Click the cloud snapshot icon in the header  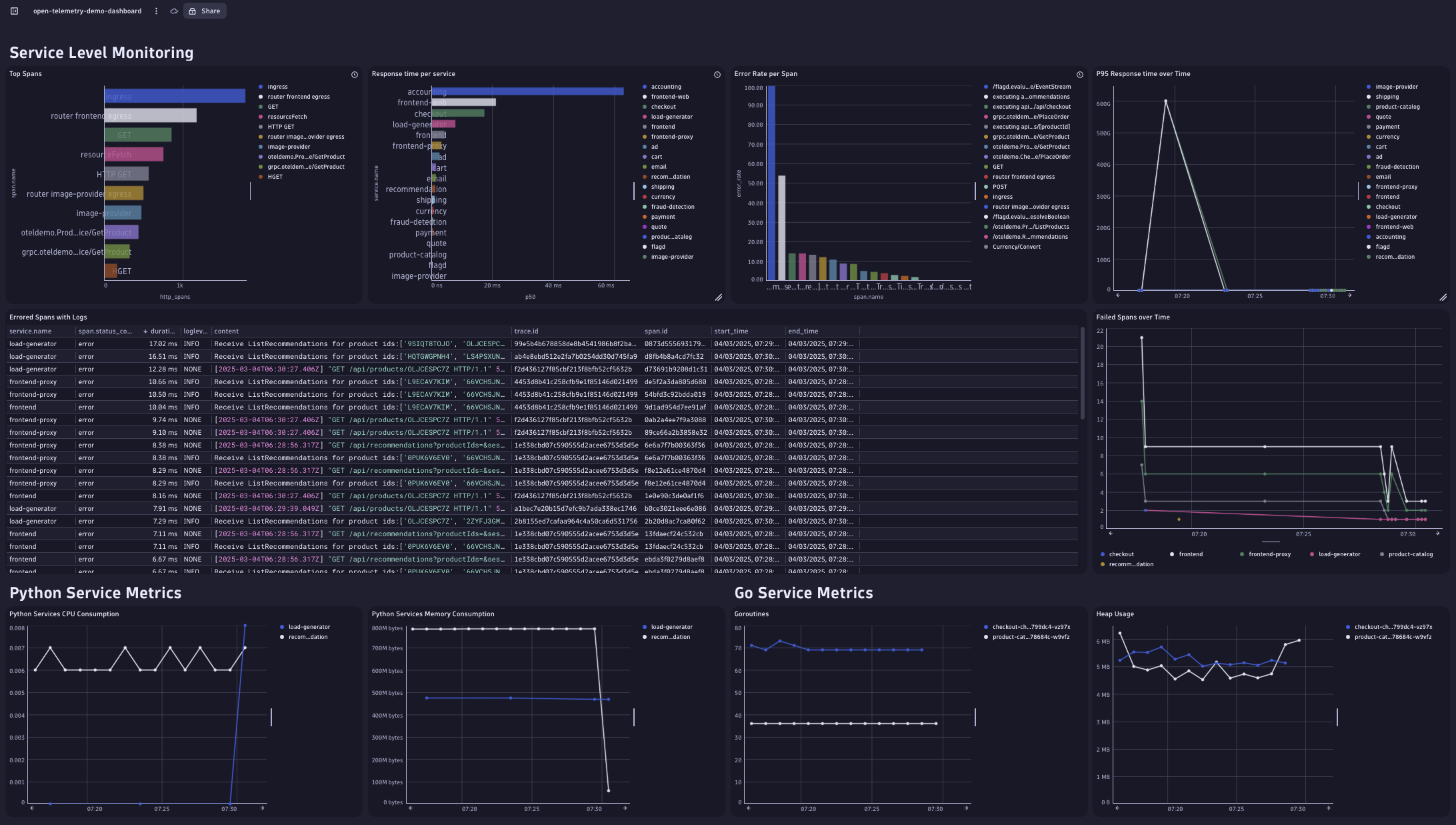[173, 11]
